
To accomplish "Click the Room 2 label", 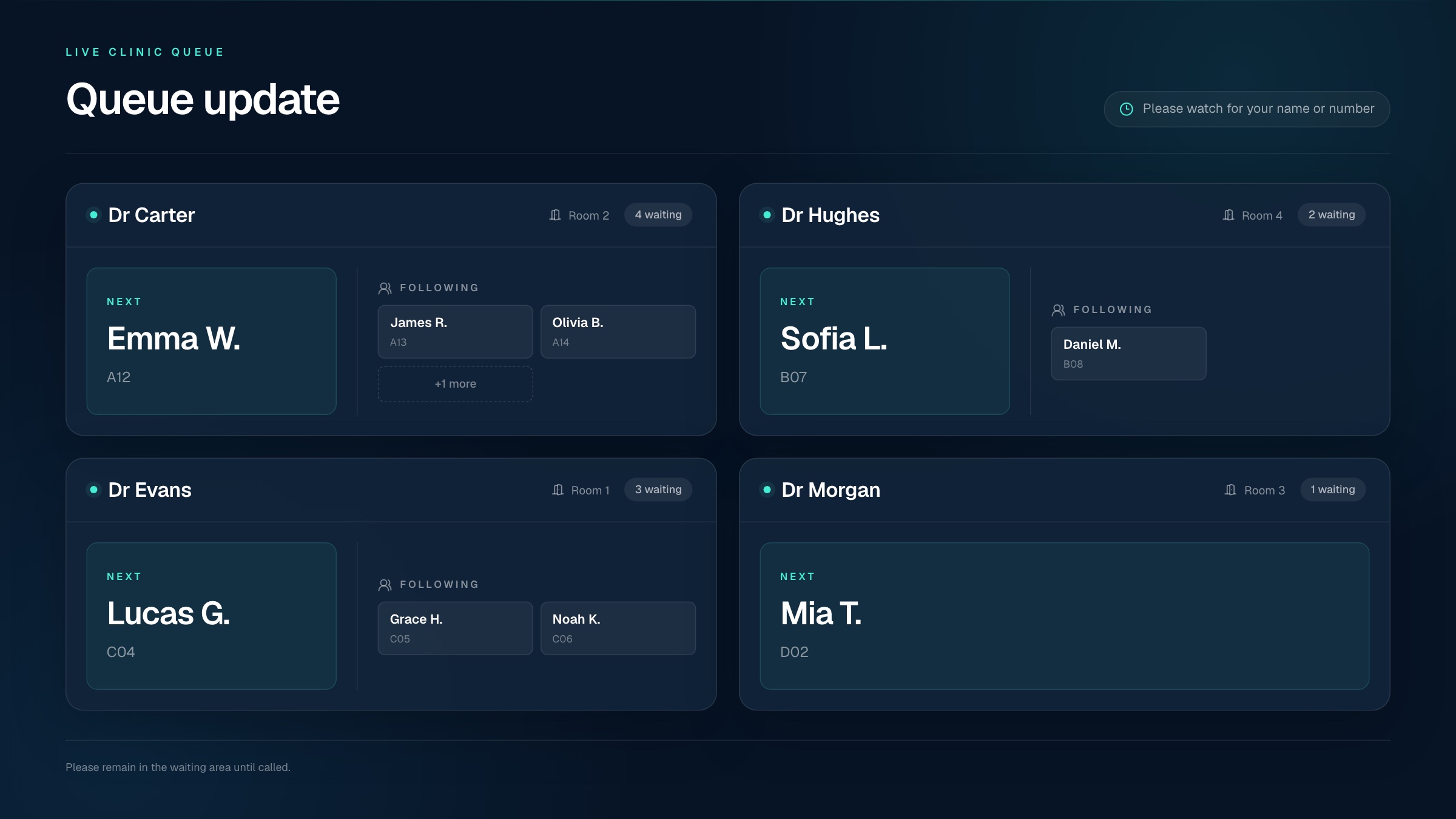I will [x=588, y=216].
